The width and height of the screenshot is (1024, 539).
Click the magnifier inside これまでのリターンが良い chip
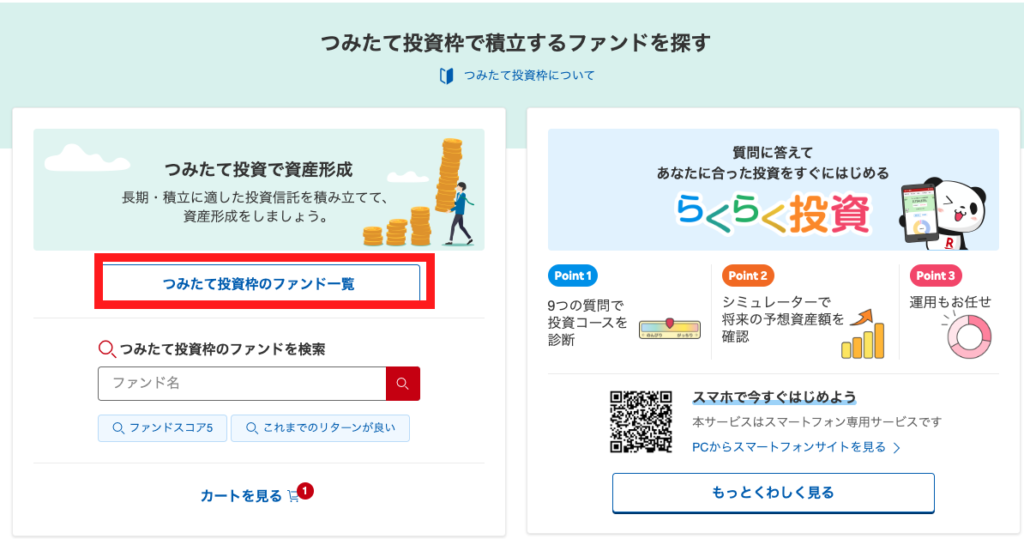tap(251, 429)
